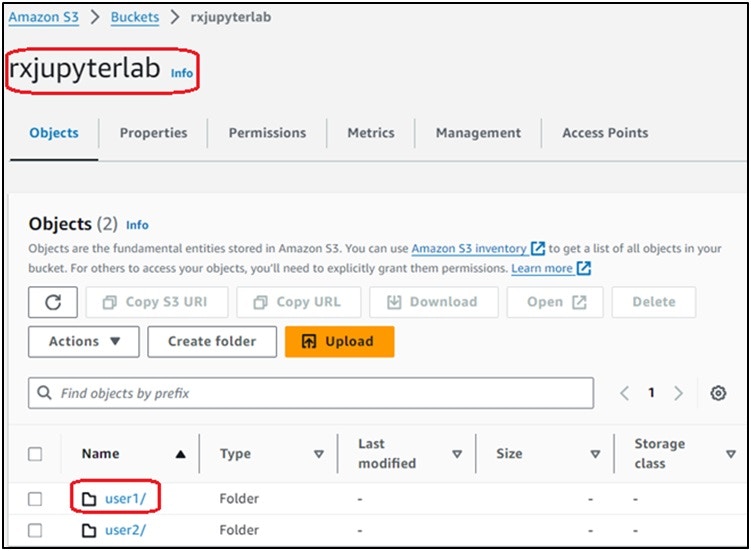Sort by Storage class column arrow
Screen dimensions: 751x551
[731, 454]
